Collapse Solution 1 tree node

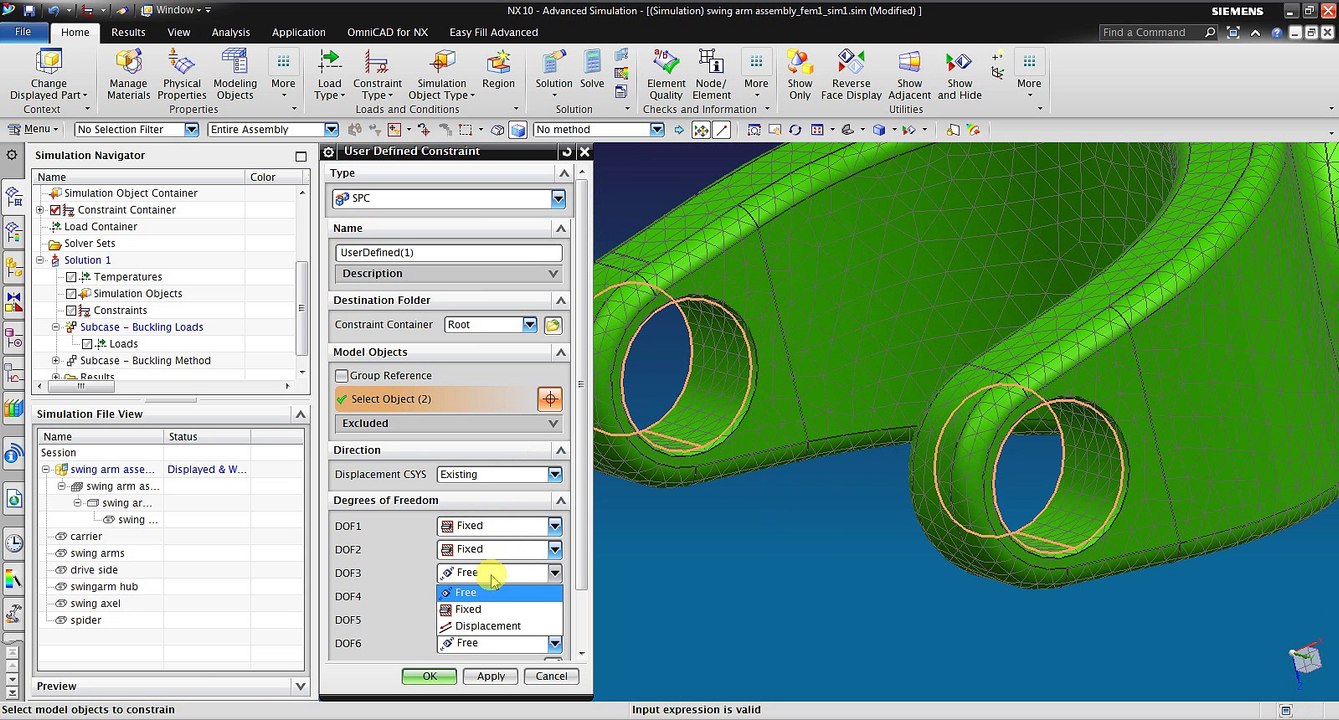tap(40, 260)
